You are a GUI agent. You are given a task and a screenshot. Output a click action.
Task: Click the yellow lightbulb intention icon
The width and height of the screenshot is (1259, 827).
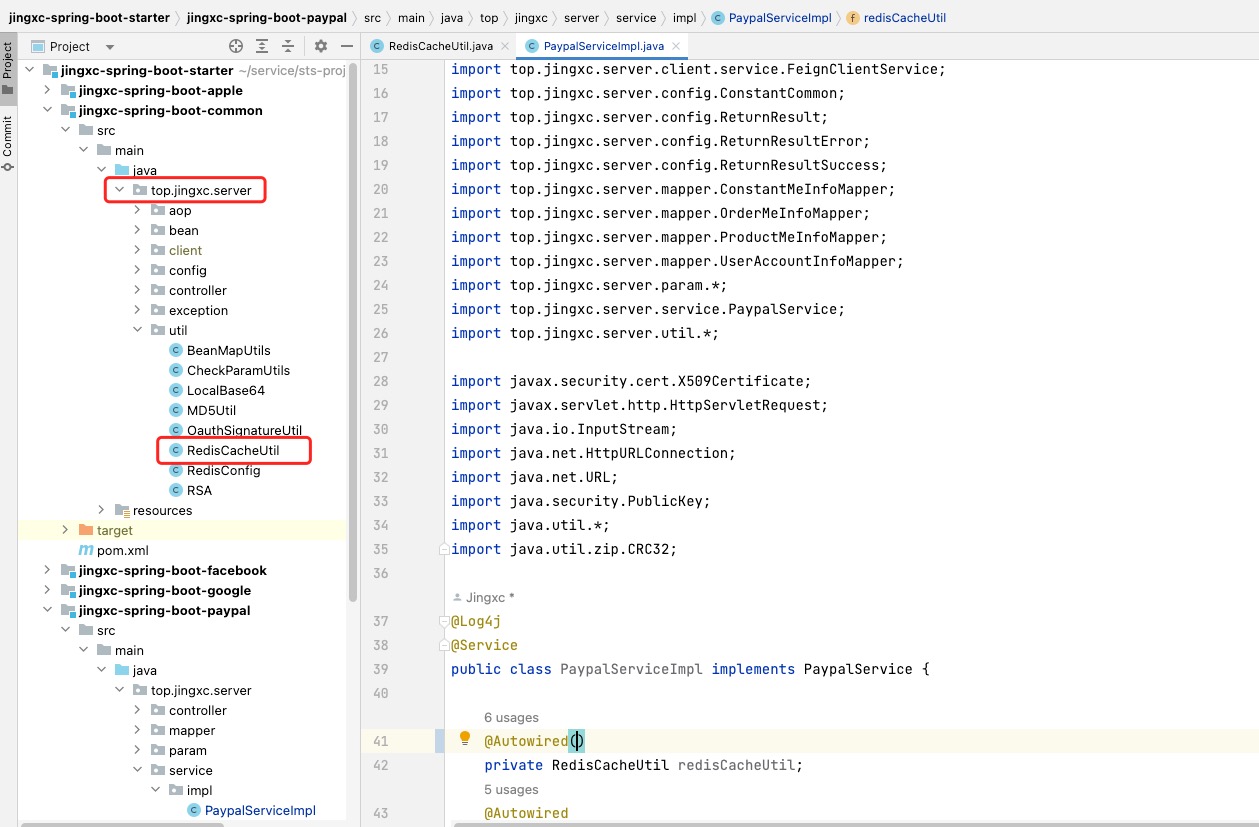tap(464, 739)
